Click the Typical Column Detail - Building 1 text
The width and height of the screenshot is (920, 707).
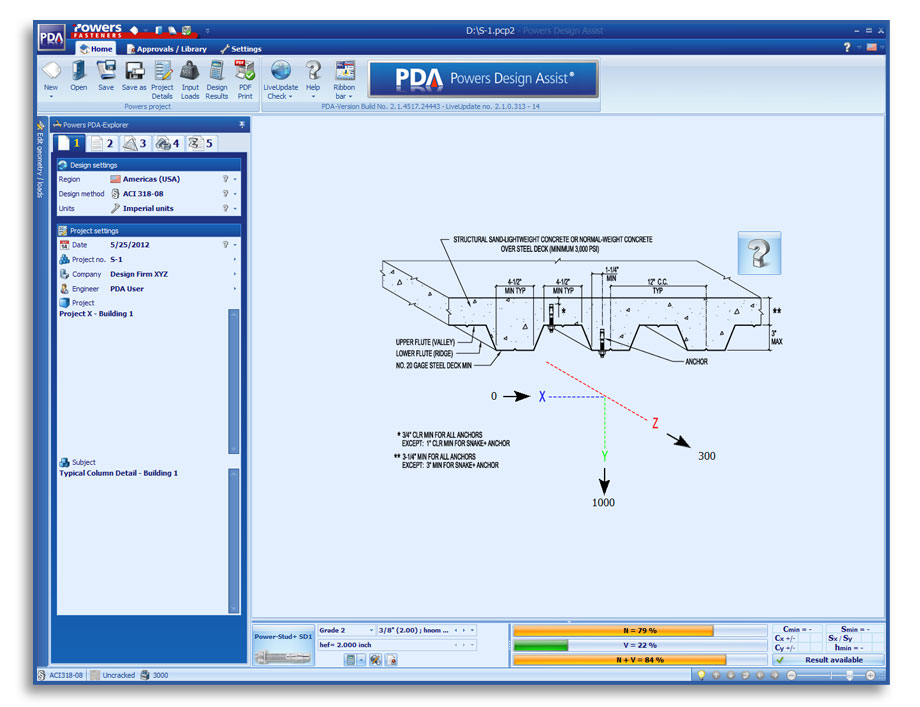pos(119,473)
